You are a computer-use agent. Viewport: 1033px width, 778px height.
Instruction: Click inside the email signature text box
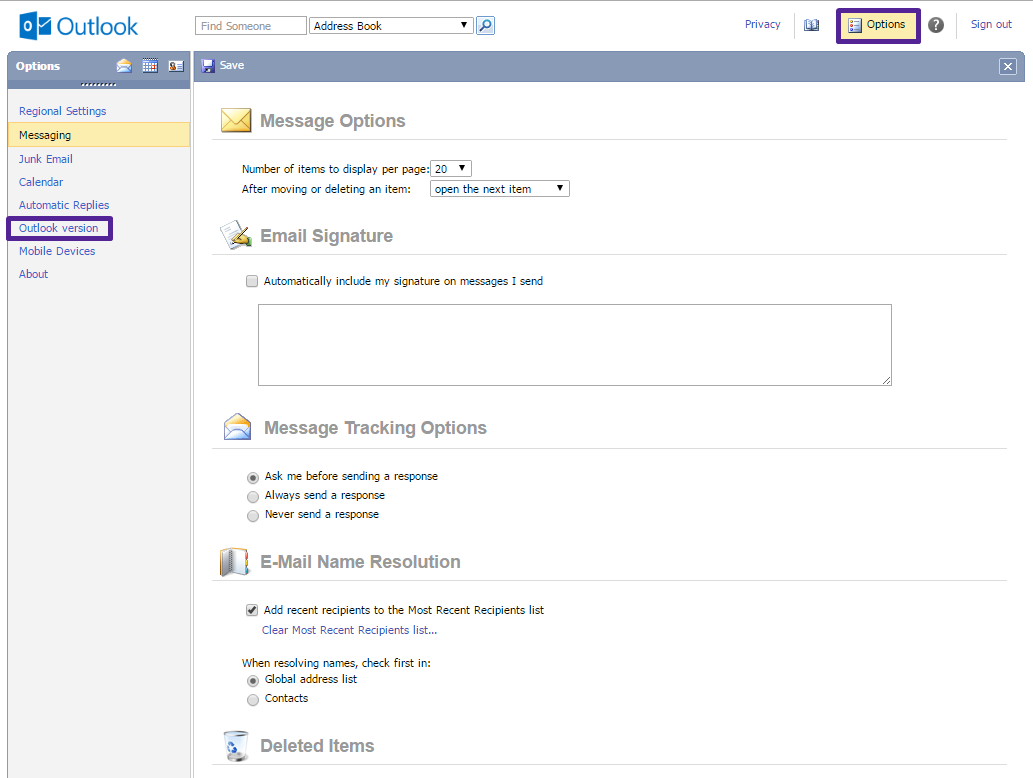click(574, 345)
